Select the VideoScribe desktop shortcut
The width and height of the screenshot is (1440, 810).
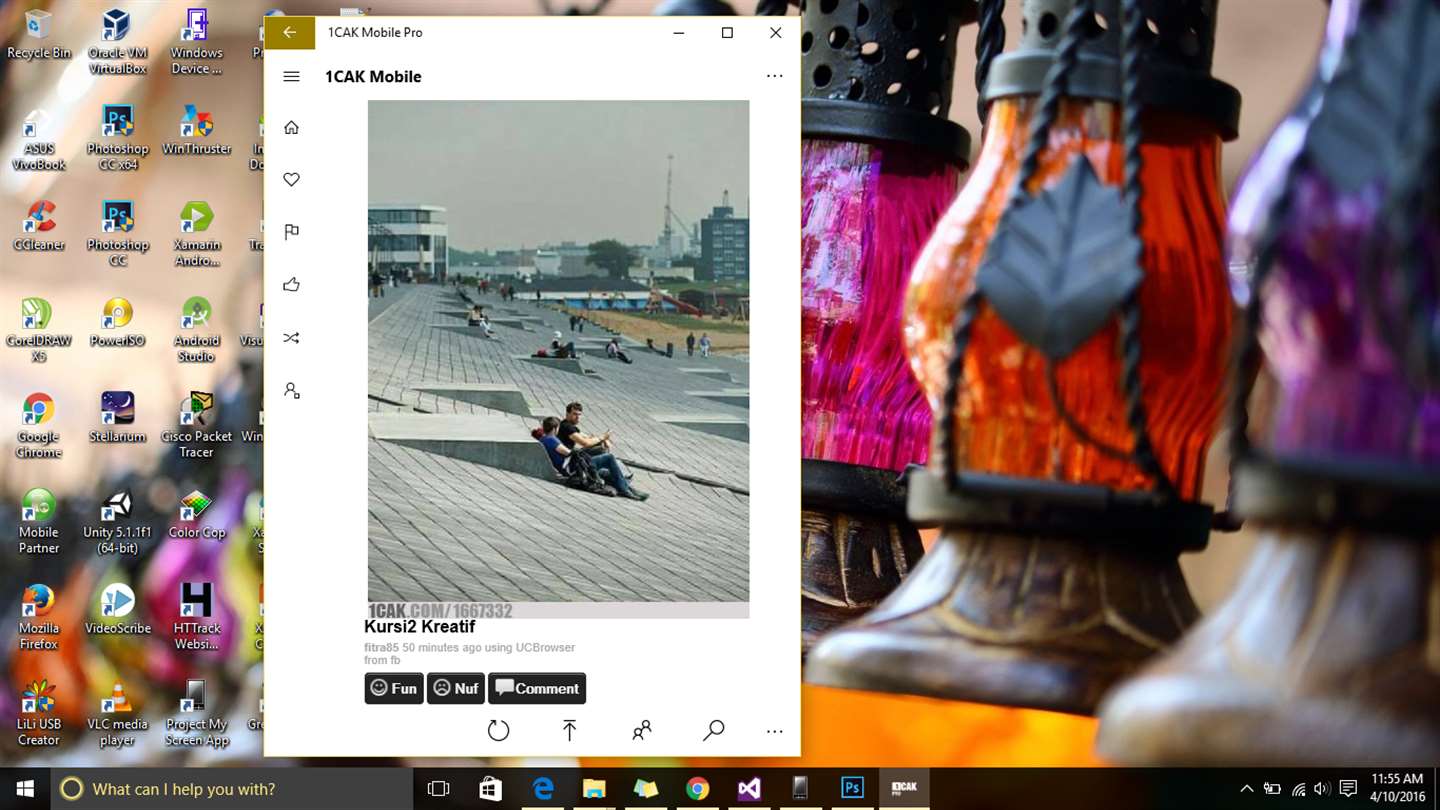(117, 610)
